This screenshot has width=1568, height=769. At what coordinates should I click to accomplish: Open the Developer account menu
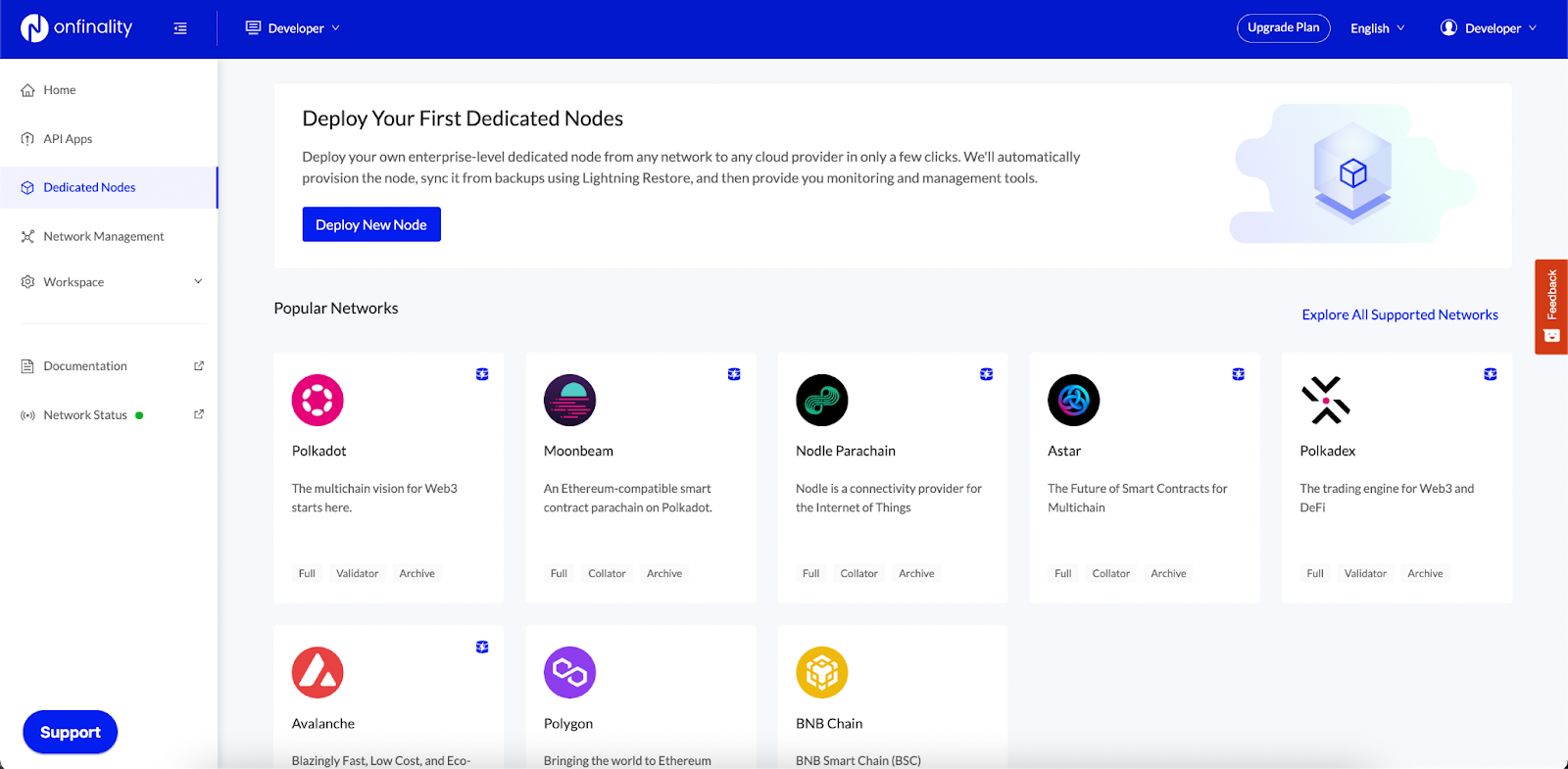1488,28
